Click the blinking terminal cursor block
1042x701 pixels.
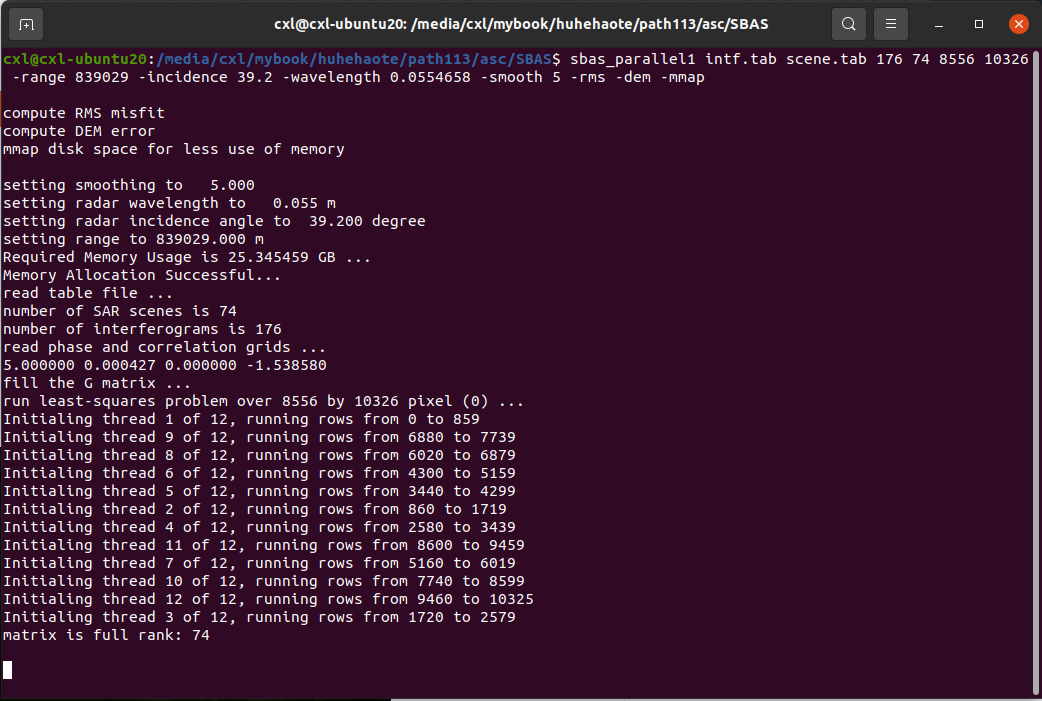point(7,670)
